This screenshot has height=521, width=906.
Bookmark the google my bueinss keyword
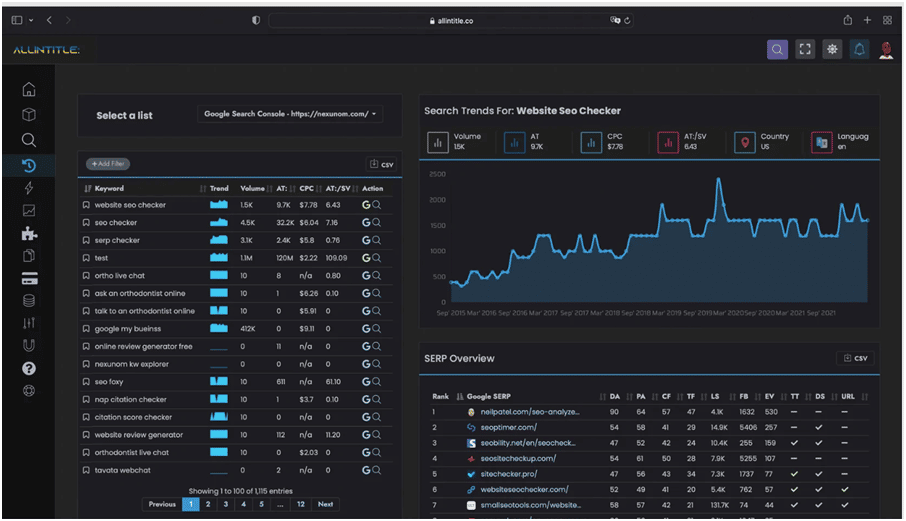pyautogui.click(x=86, y=329)
